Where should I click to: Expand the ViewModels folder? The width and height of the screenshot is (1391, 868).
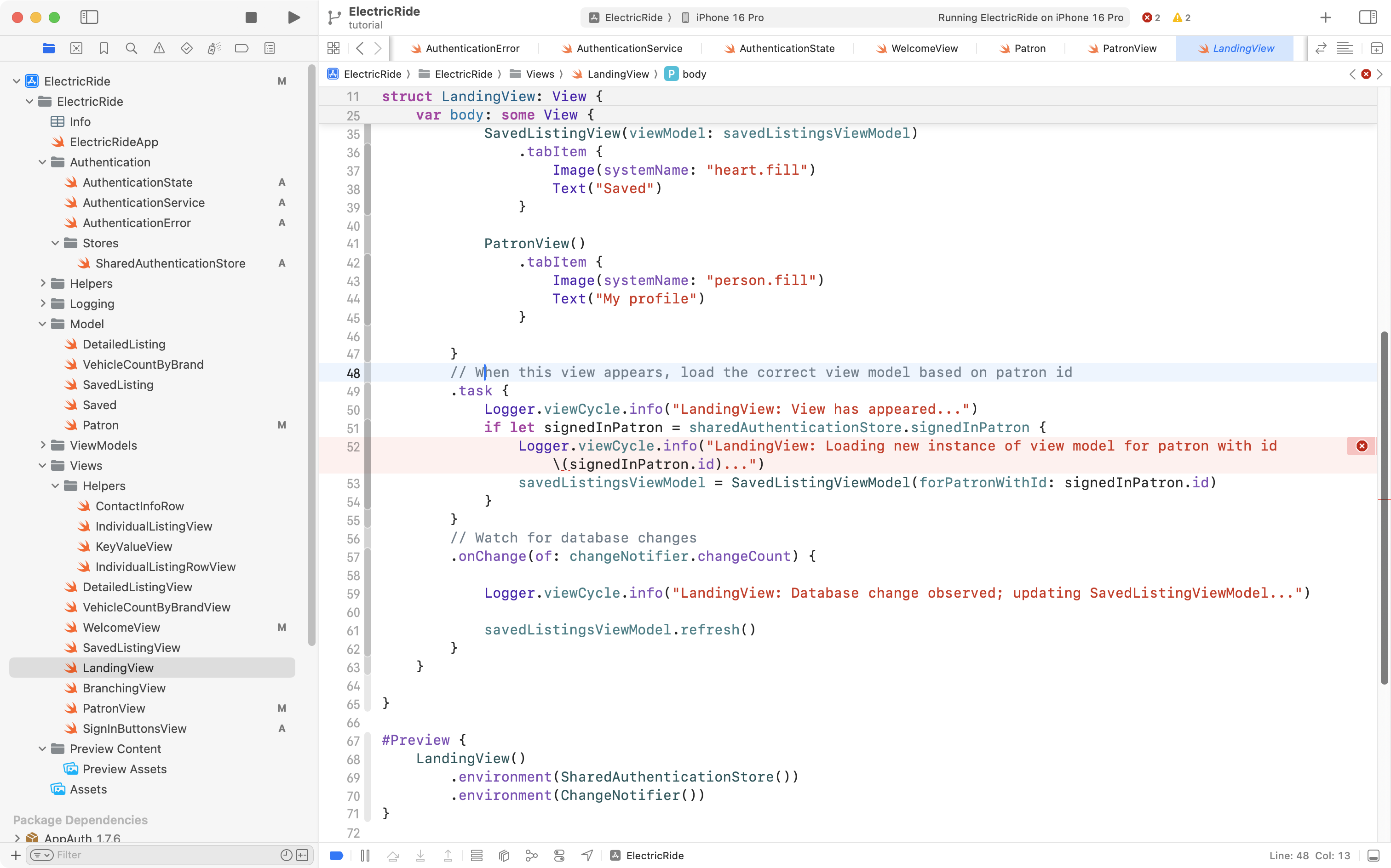(42, 445)
